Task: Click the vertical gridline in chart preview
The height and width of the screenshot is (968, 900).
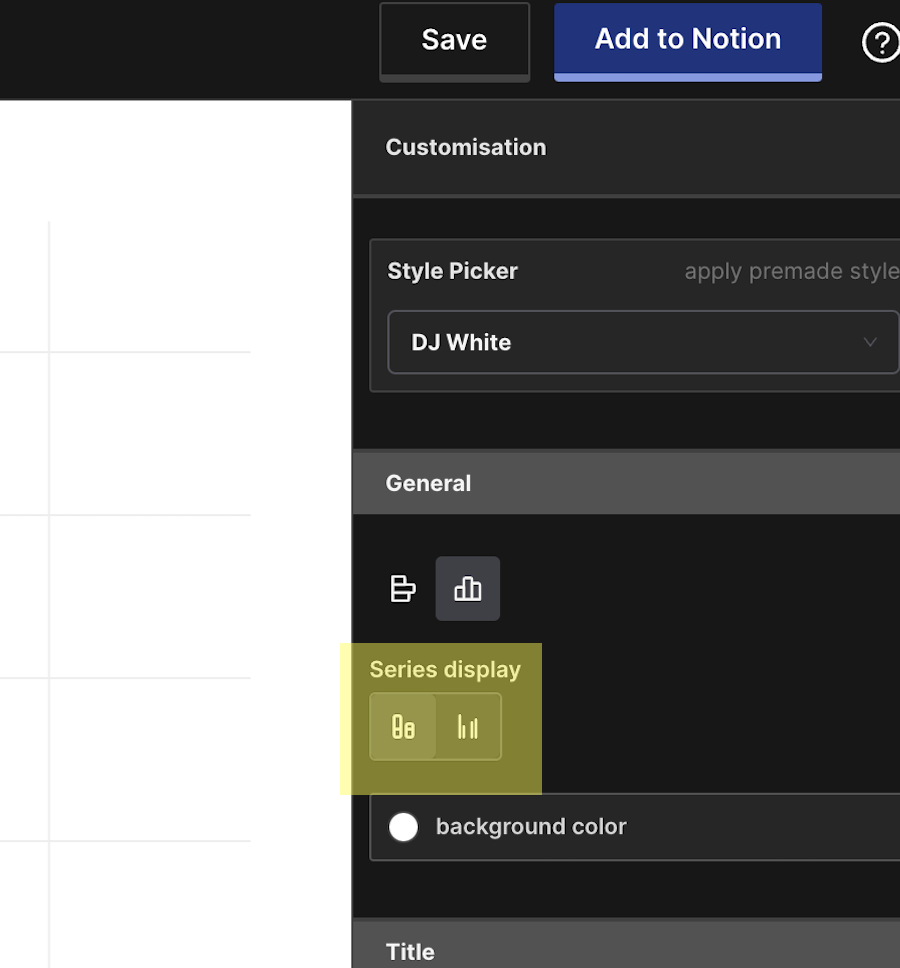Action: (x=49, y=600)
